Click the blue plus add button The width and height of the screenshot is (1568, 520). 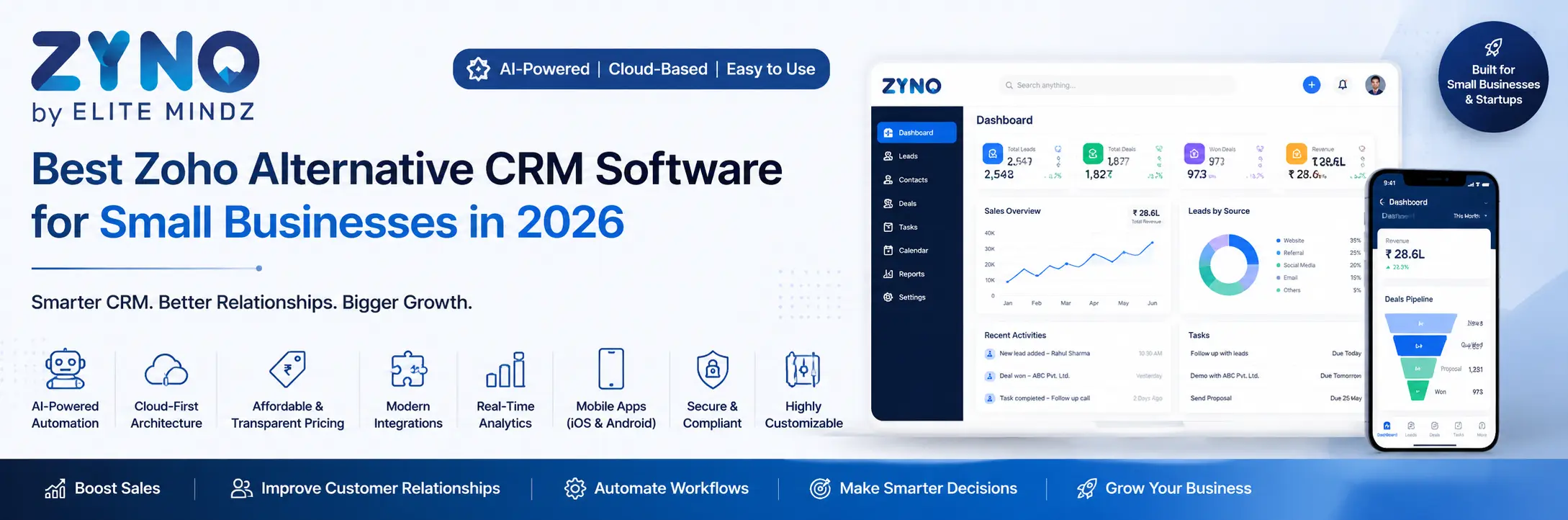[x=1312, y=85]
